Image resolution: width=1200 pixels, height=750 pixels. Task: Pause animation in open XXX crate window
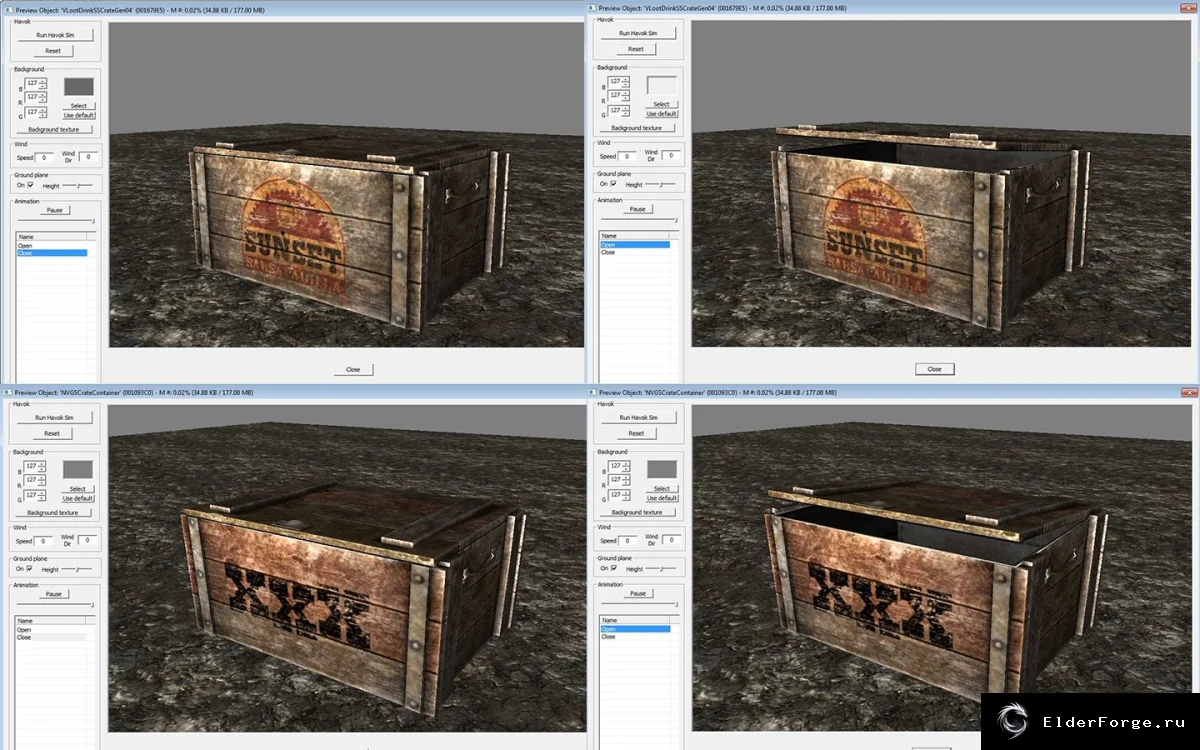(x=637, y=593)
